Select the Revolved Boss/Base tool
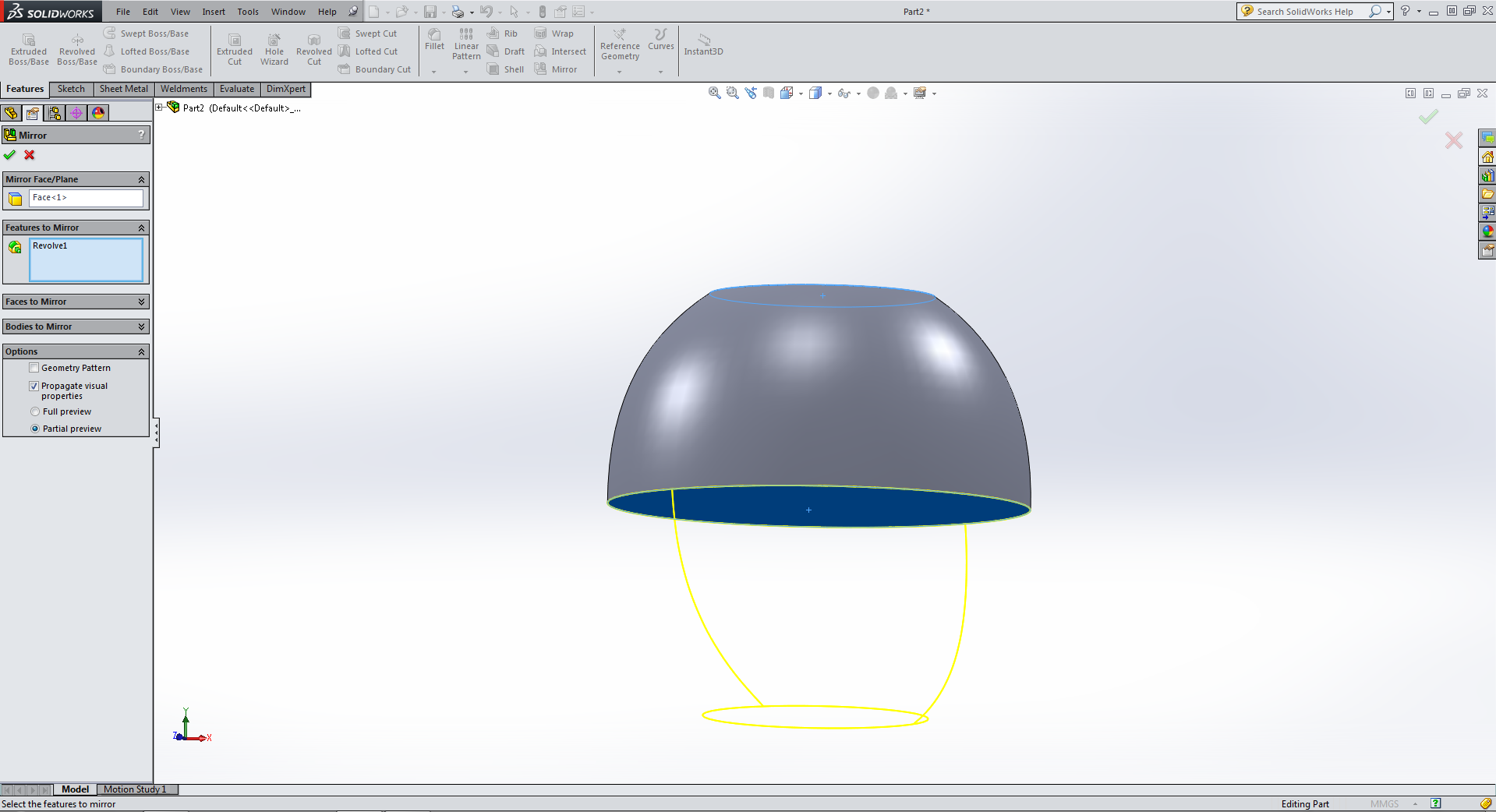The image size is (1496, 812). 77,50
